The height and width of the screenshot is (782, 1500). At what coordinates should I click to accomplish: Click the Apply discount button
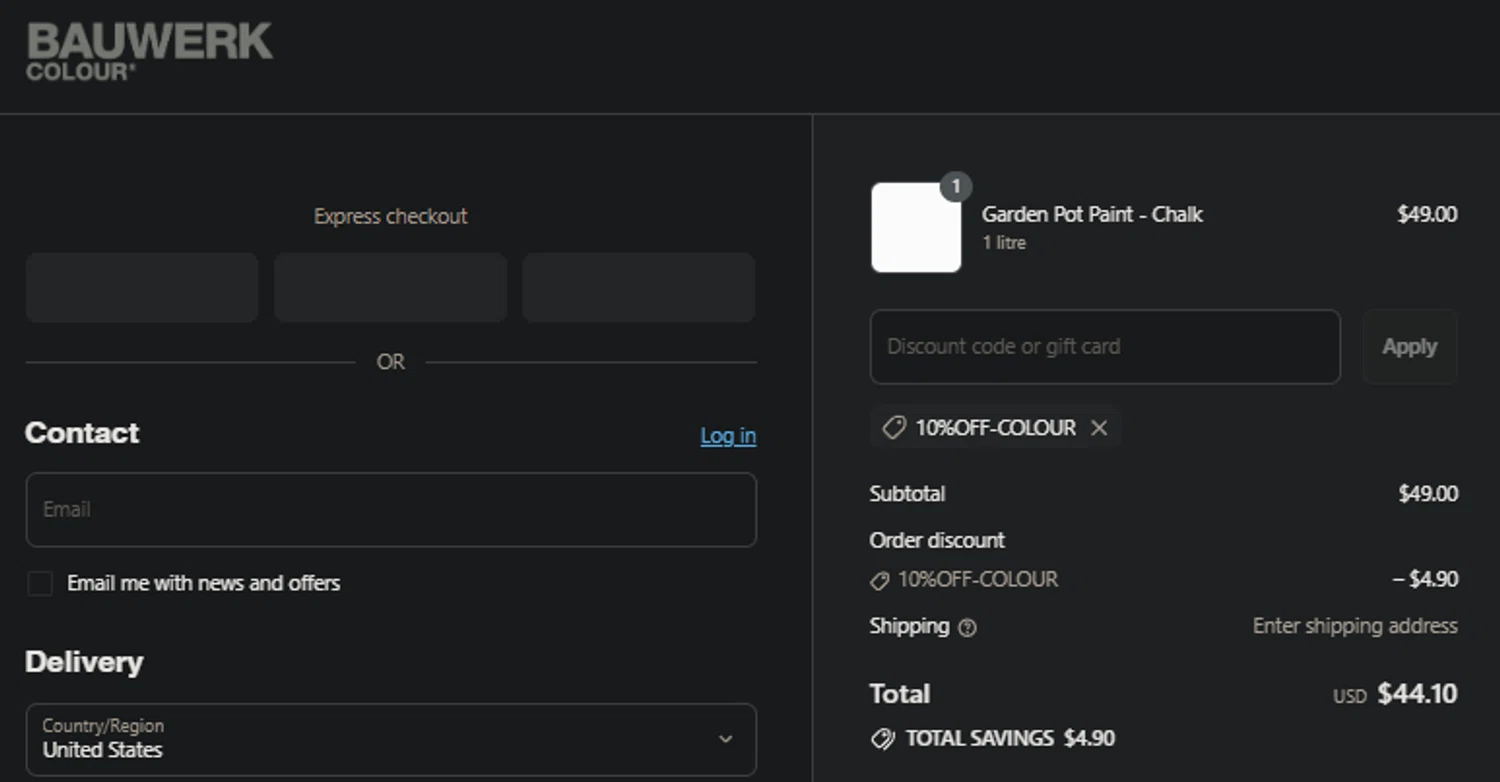tap(1410, 347)
